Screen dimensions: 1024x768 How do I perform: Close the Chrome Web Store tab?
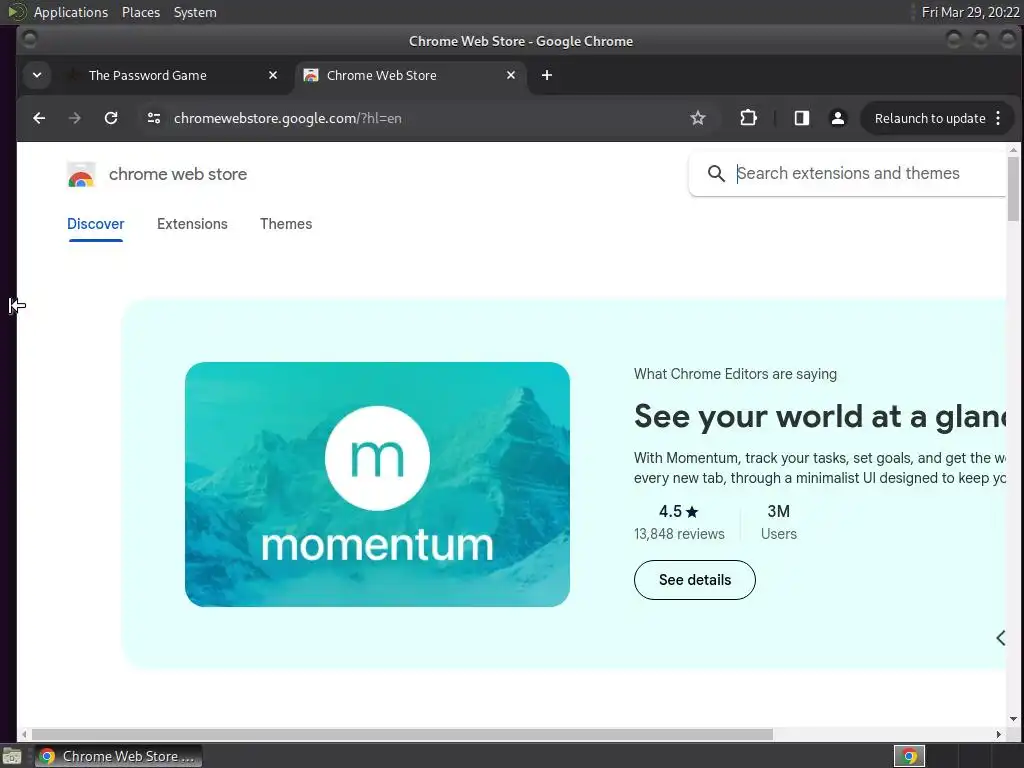pyautogui.click(x=511, y=75)
